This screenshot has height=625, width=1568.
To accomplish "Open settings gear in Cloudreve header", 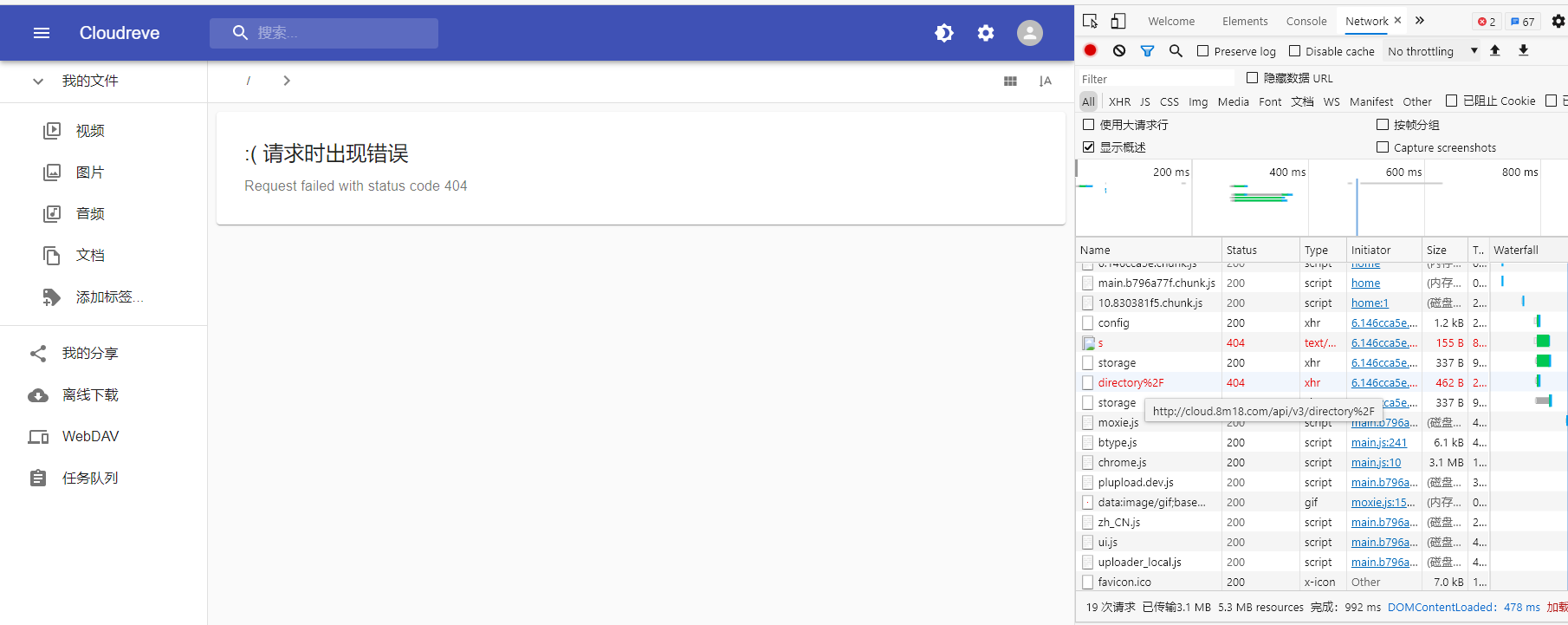I will [986, 33].
